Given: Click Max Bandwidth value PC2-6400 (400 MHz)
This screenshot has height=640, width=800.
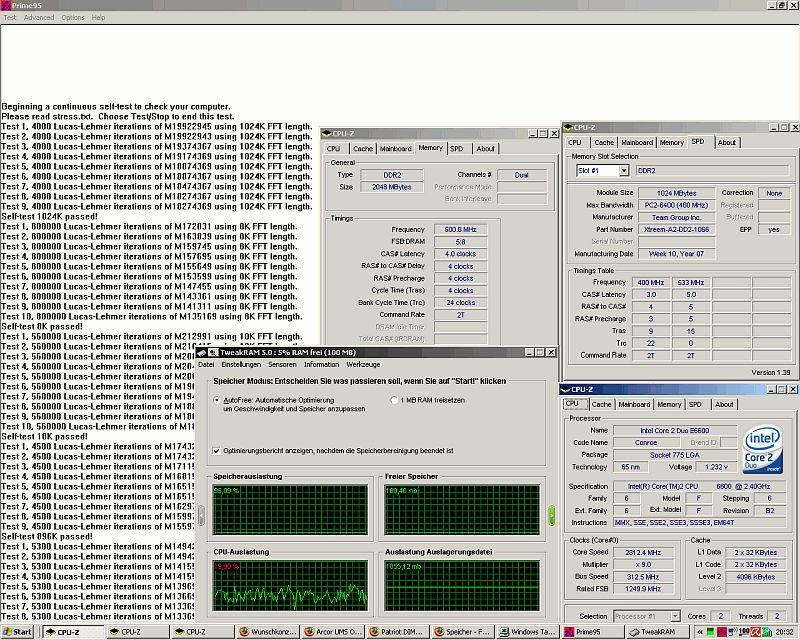Looking at the screenshot, I should click(x=677, y=205).
